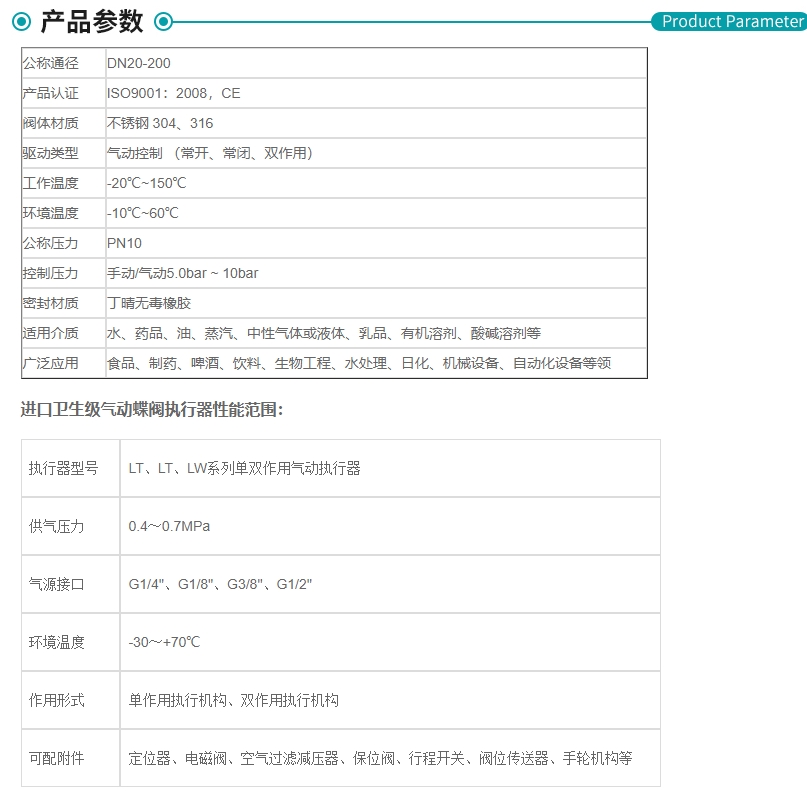The image size is (807, 791).
Task: Click the 产品认证 label
Action: [x=50, y=93]
